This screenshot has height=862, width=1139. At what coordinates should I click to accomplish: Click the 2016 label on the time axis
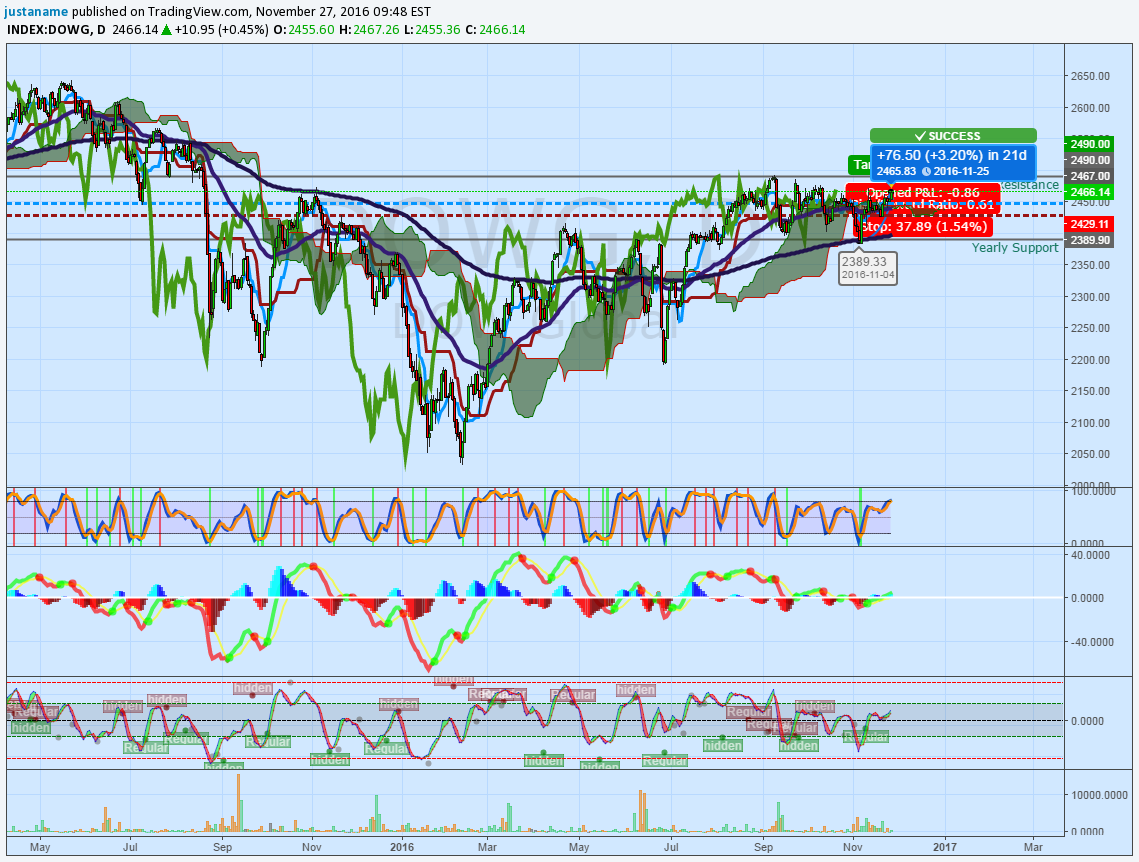click(401, 847)
